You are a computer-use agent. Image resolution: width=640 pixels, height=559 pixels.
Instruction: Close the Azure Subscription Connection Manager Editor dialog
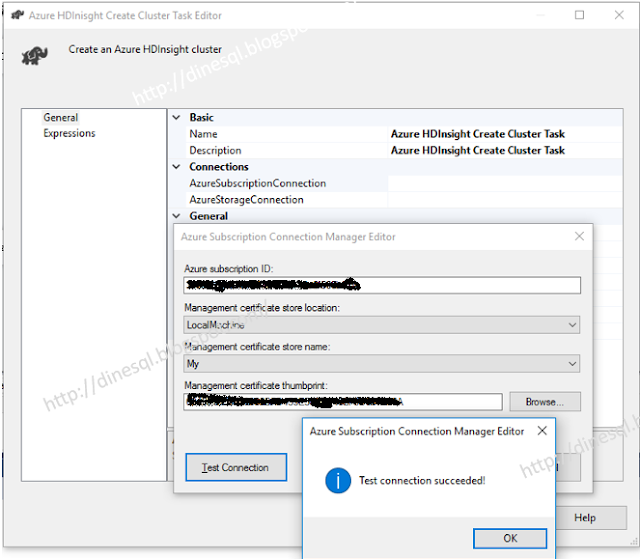tap(579, 236)
